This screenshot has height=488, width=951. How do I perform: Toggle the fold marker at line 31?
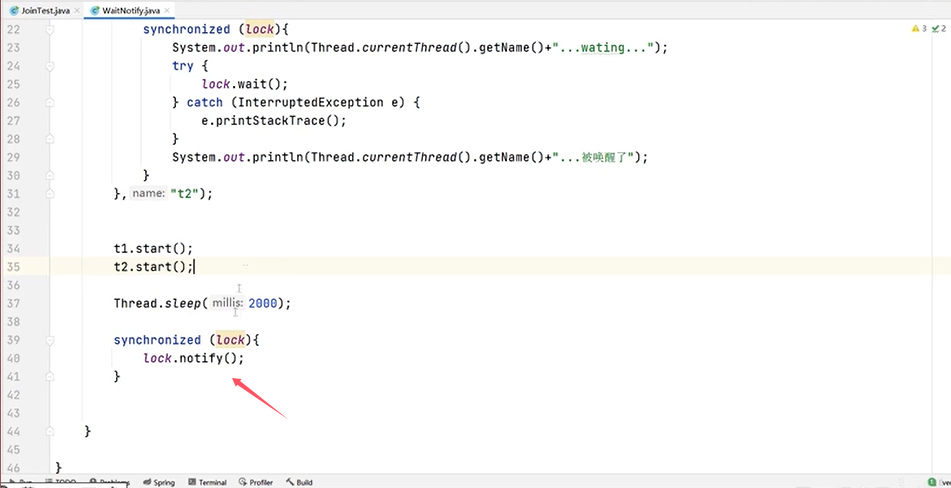pos(50,193)
